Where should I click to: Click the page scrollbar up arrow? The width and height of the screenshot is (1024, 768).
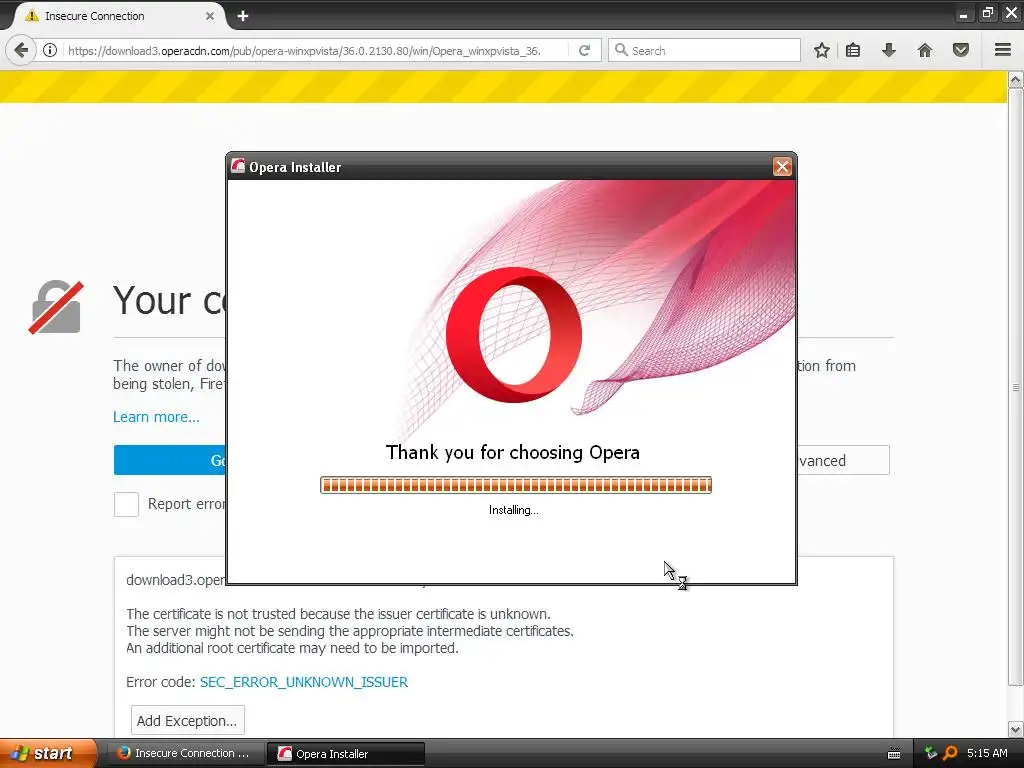click(x=1016, y=80)
